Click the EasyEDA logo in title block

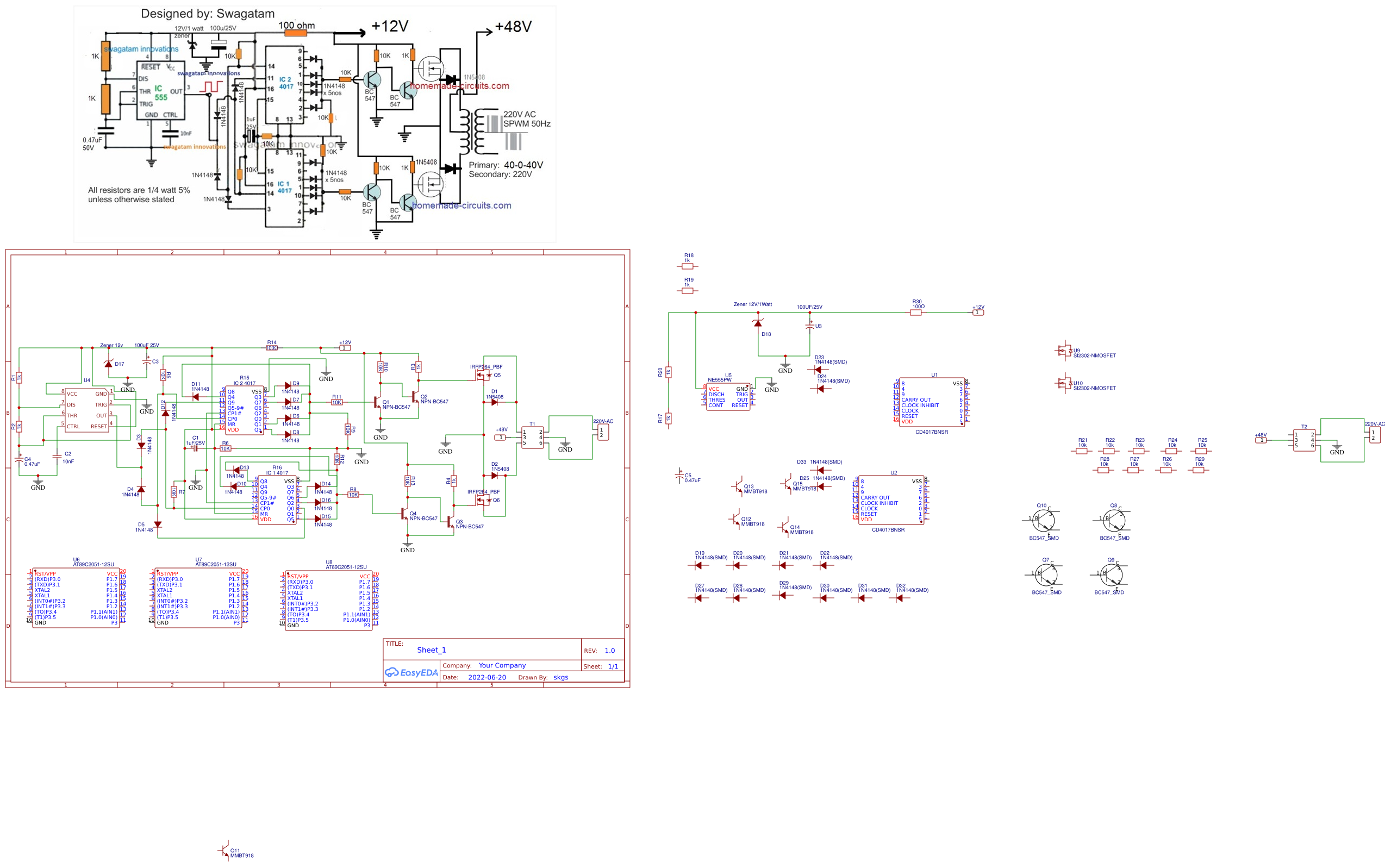(x=411, y=672)
